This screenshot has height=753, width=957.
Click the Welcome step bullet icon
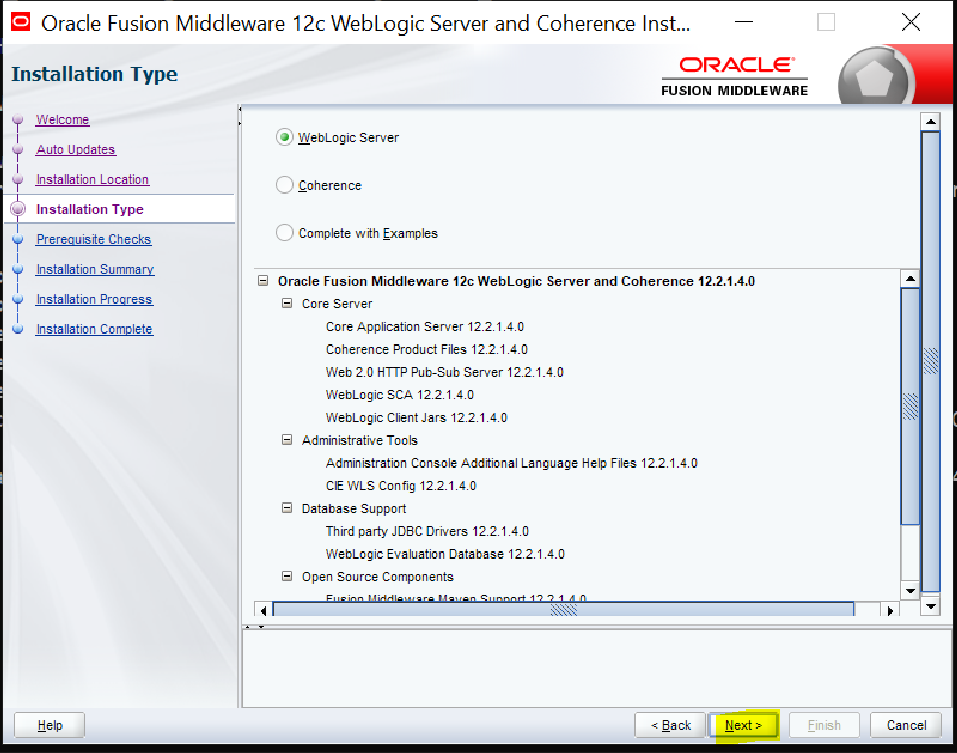coord(17,120)
